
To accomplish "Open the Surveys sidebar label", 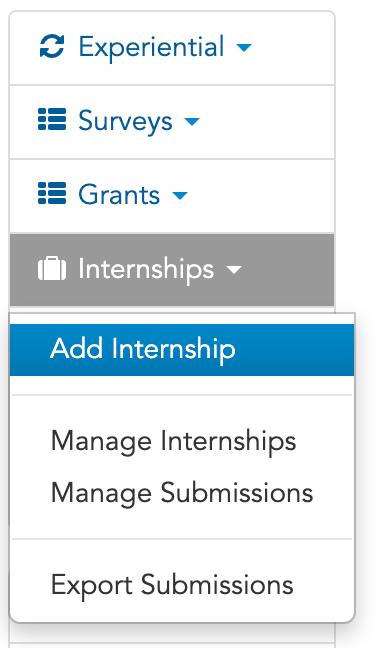I will (125, 122).
